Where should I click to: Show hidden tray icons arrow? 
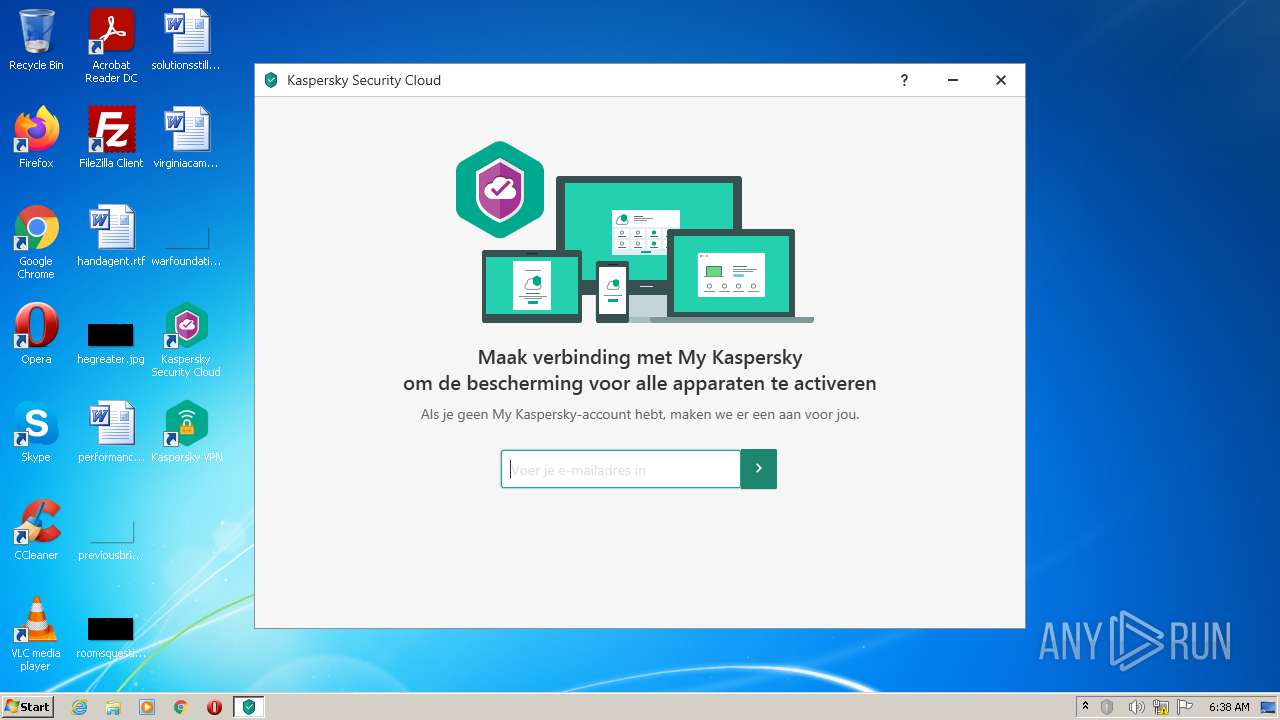click(1085, 706)
